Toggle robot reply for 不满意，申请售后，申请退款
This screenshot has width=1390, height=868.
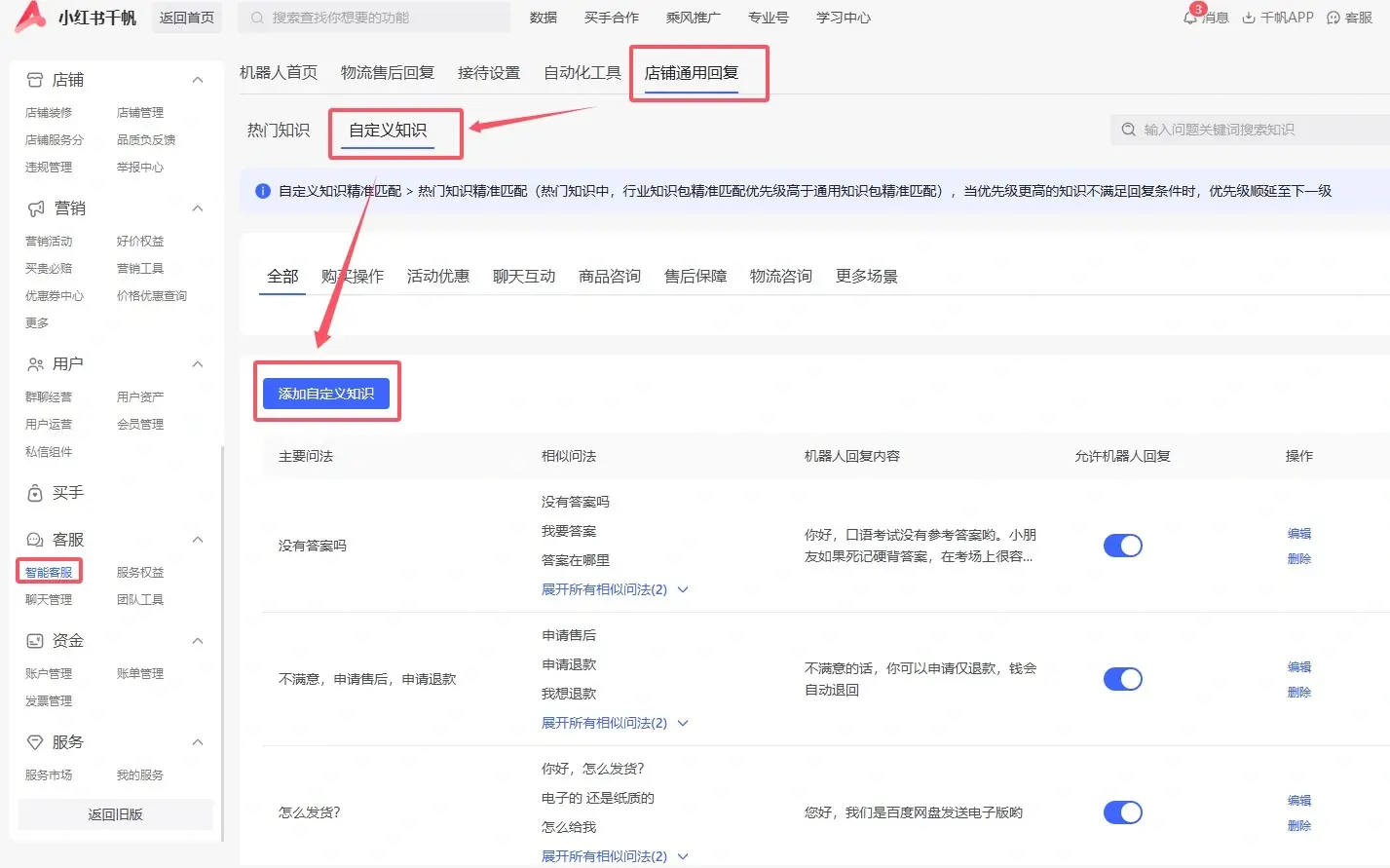[1122, 679]
